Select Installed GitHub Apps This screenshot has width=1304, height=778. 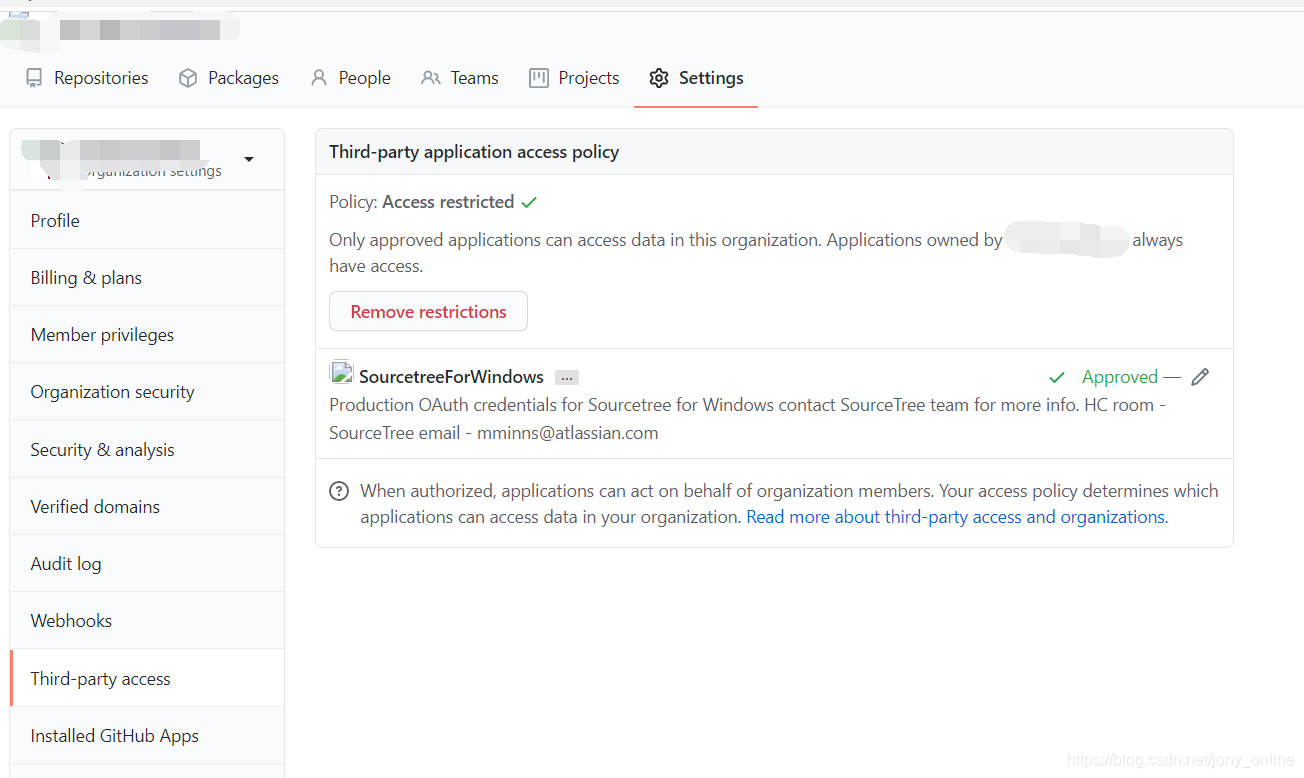(114, 735)
